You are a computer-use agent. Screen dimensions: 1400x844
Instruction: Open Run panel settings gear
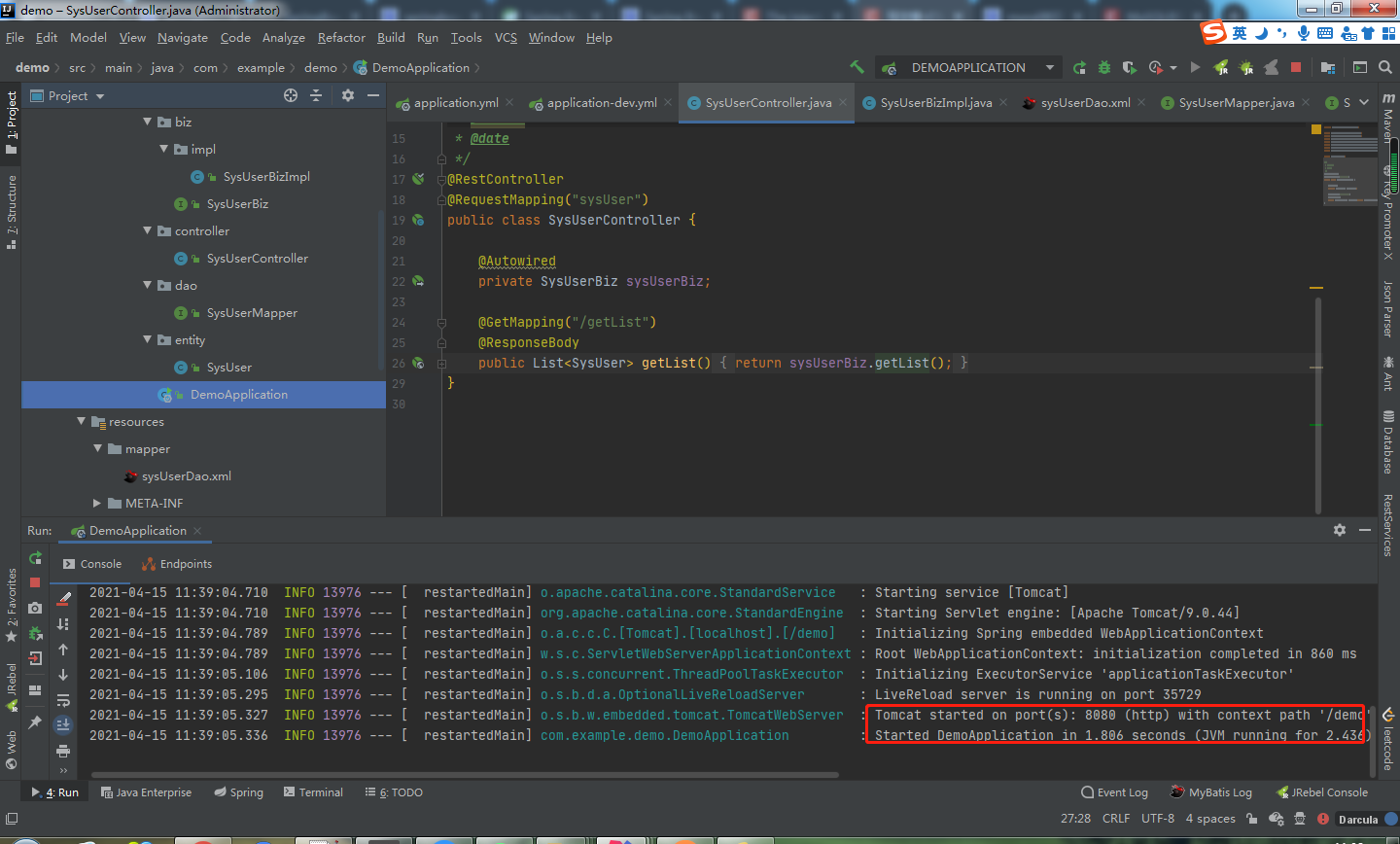point(1340,530)
